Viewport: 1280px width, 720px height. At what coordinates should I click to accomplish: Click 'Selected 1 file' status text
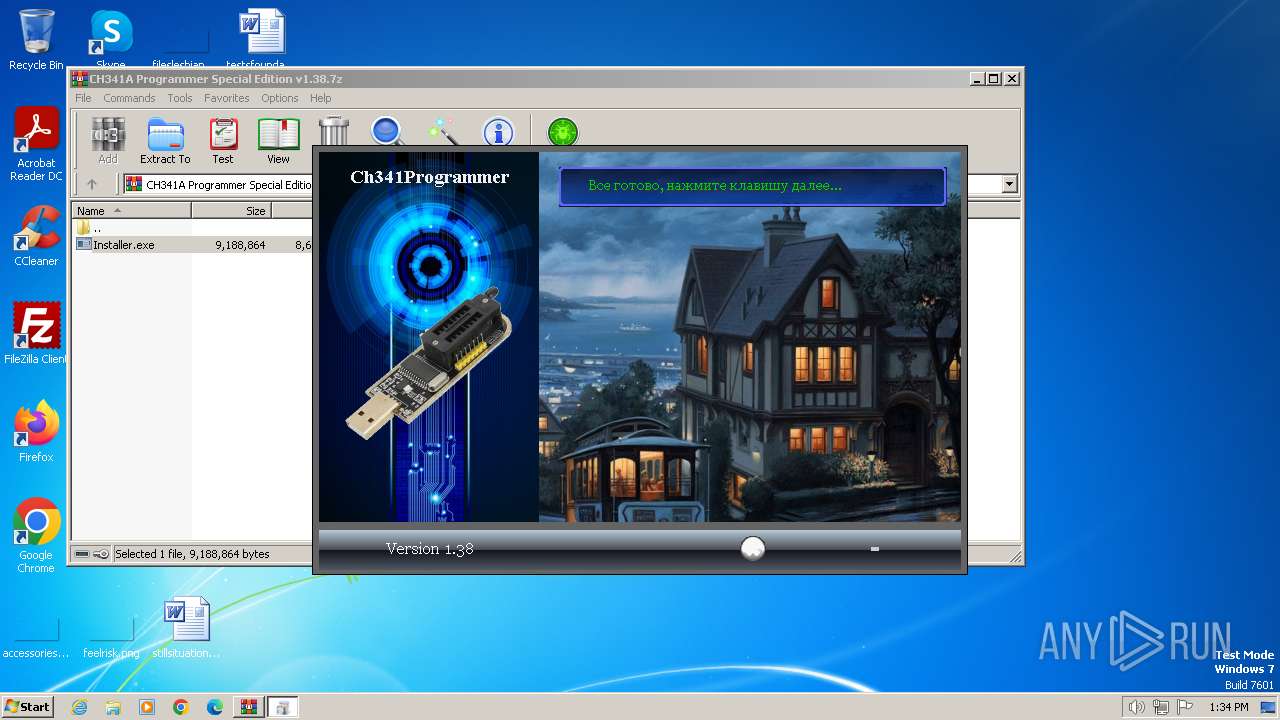(x=192, y=554)
